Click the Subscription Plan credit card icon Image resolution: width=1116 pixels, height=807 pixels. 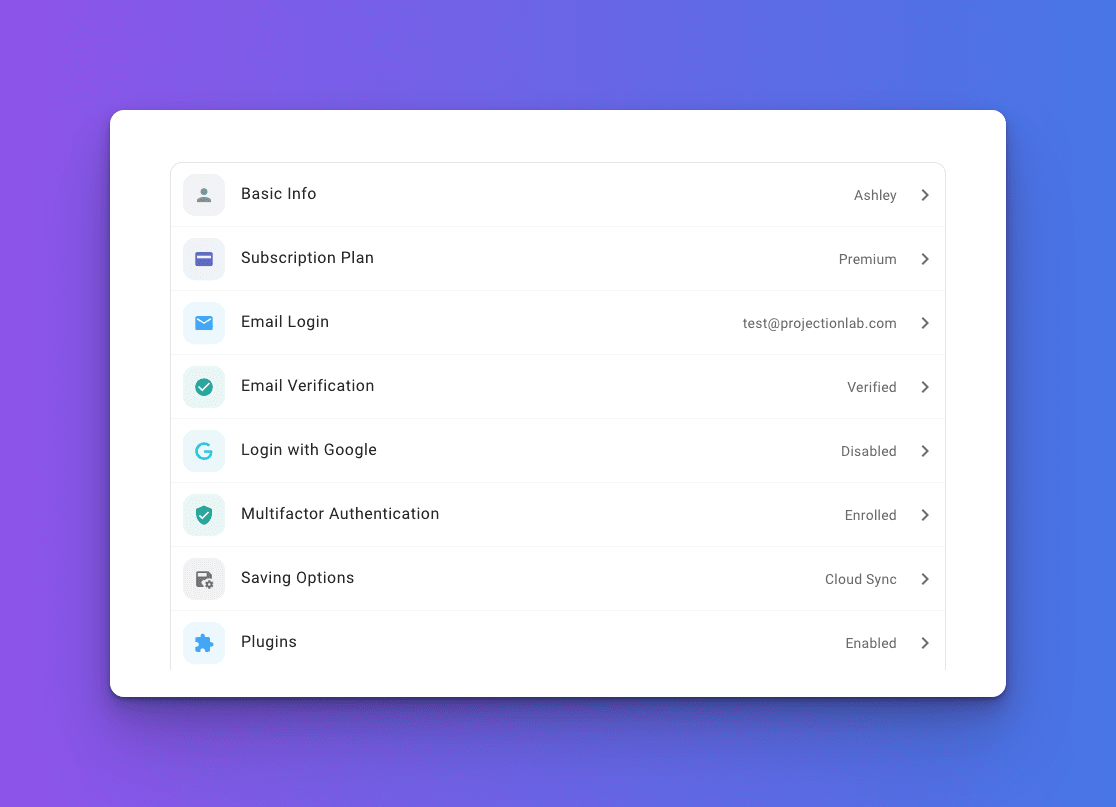pos(204,259)
